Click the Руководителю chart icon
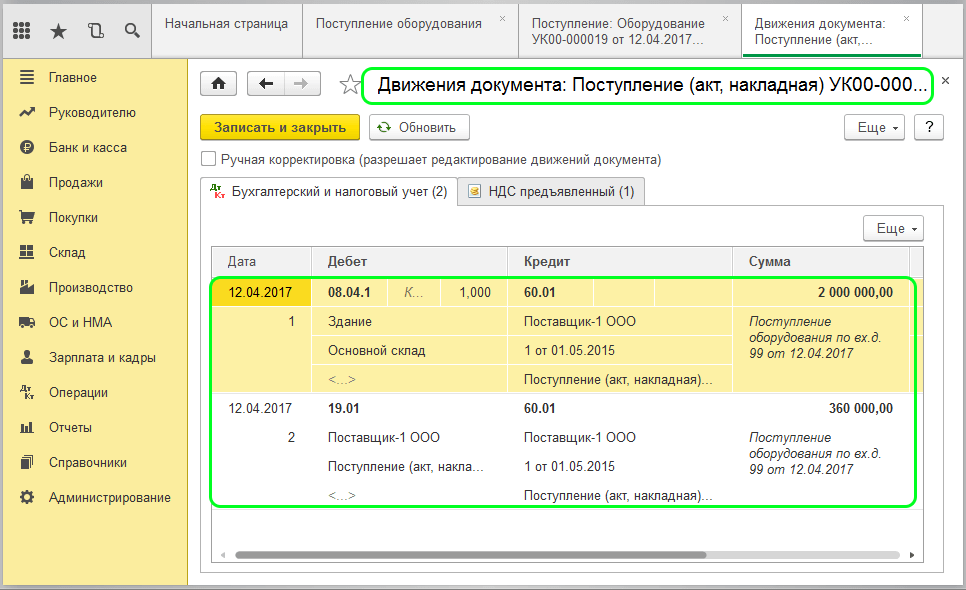The width and height of the screenshot is (966, 590). point(26,113)
